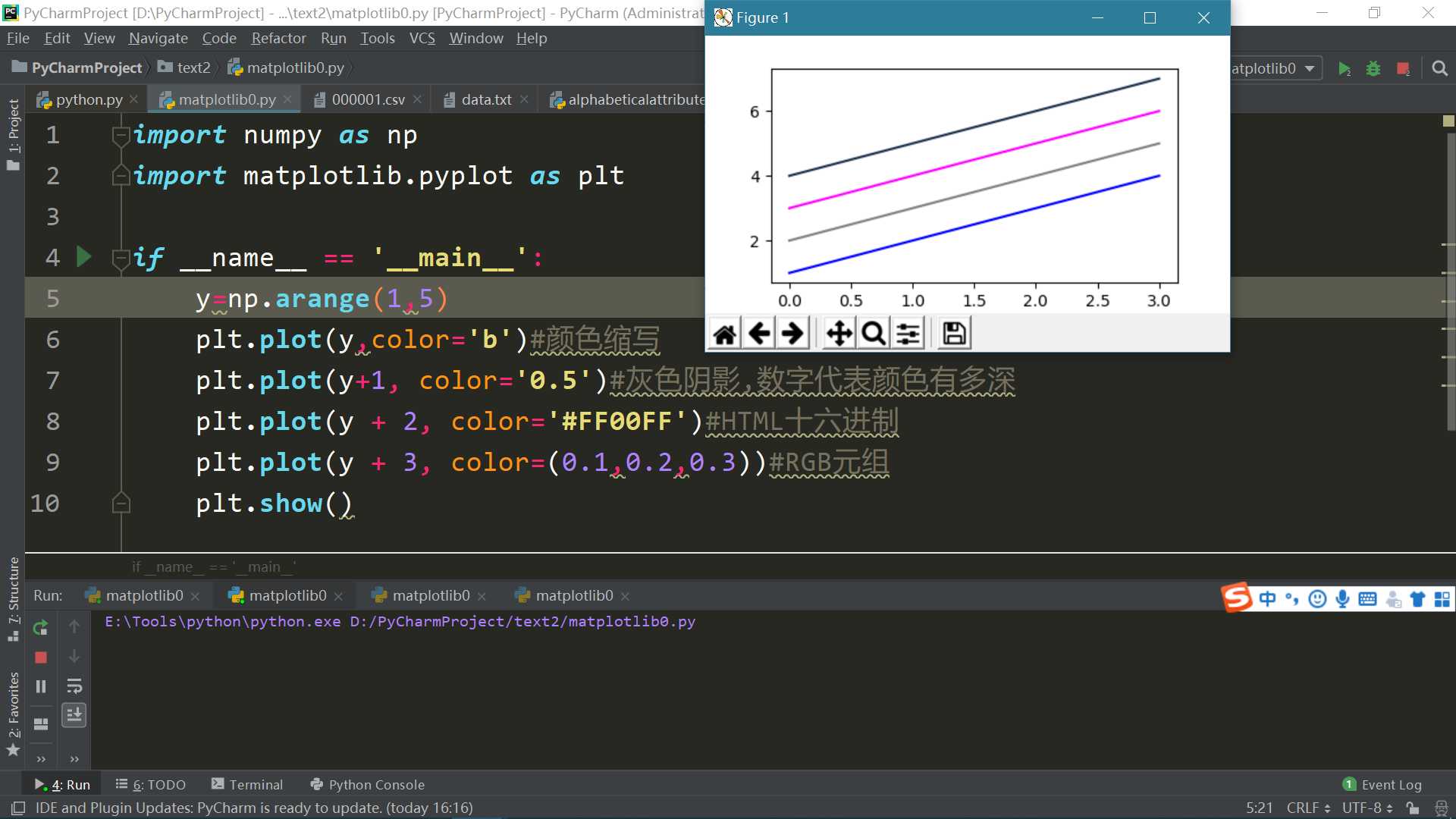Viewport: 1456px width, 819px height.
Task: Click the 5:21 caret position in status bar
Action: pyautogui.click(x=1259, y=808)
